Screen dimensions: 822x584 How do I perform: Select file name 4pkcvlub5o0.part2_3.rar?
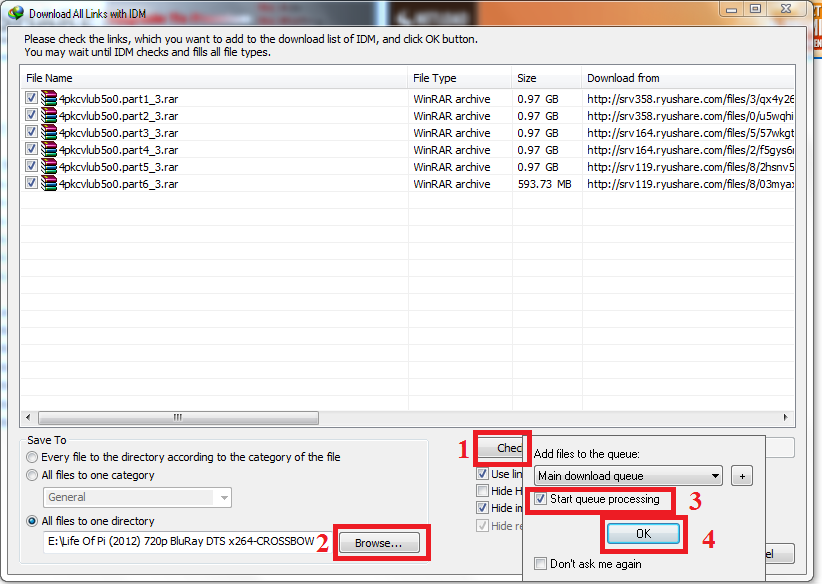(118, 116)
